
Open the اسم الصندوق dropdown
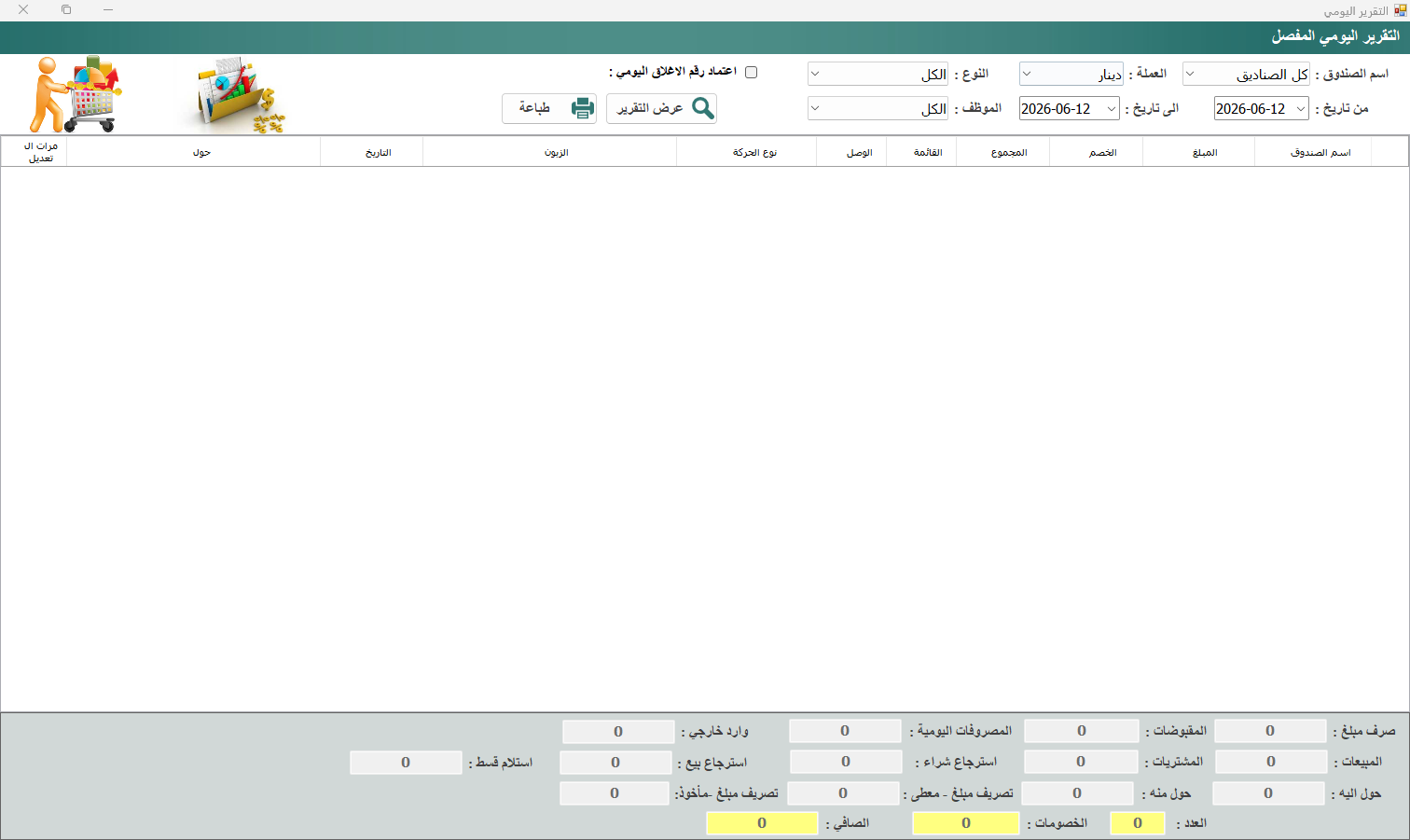[1246, 74]
